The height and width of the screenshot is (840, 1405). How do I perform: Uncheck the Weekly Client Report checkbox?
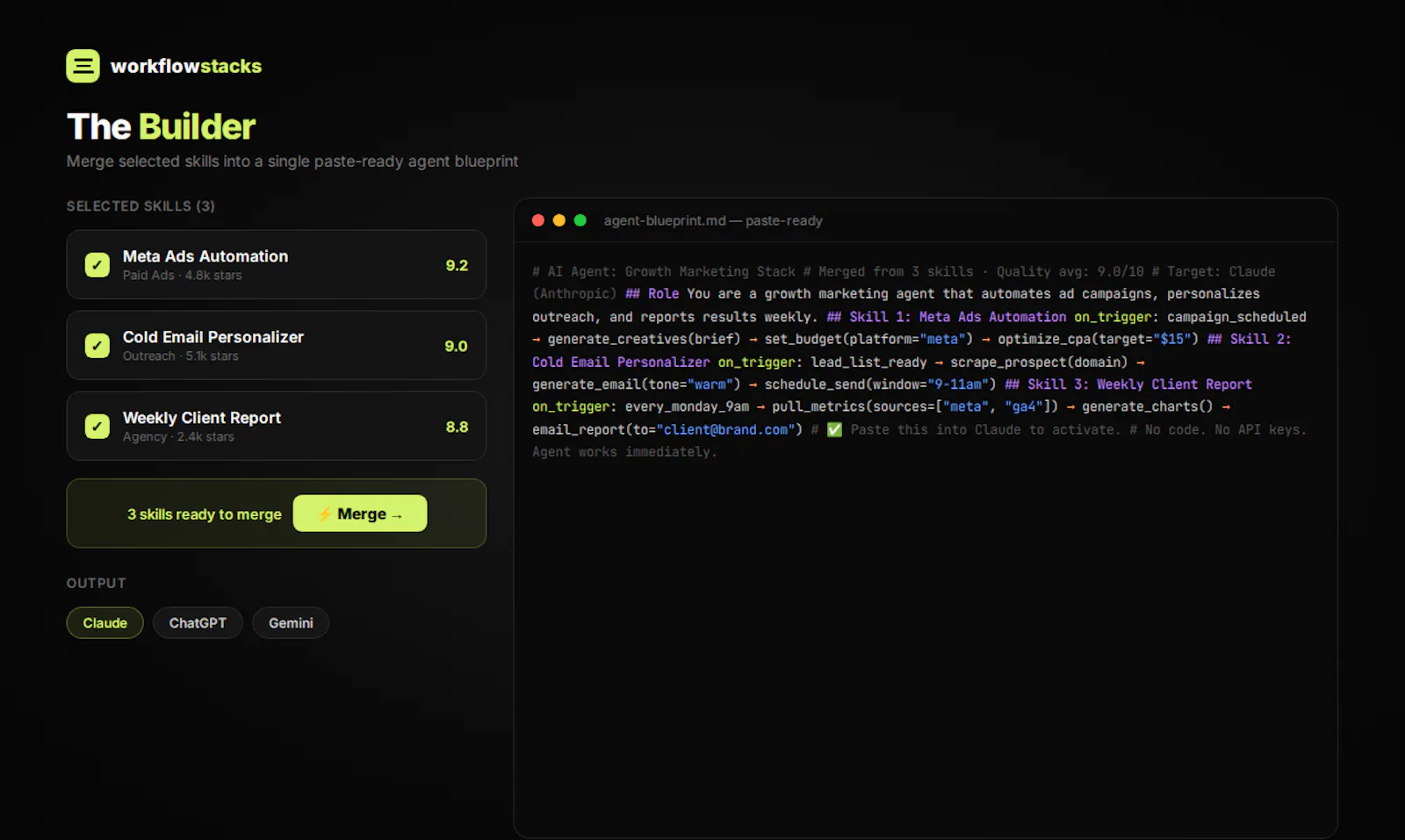pyautogui.click(x=97, y=426)
